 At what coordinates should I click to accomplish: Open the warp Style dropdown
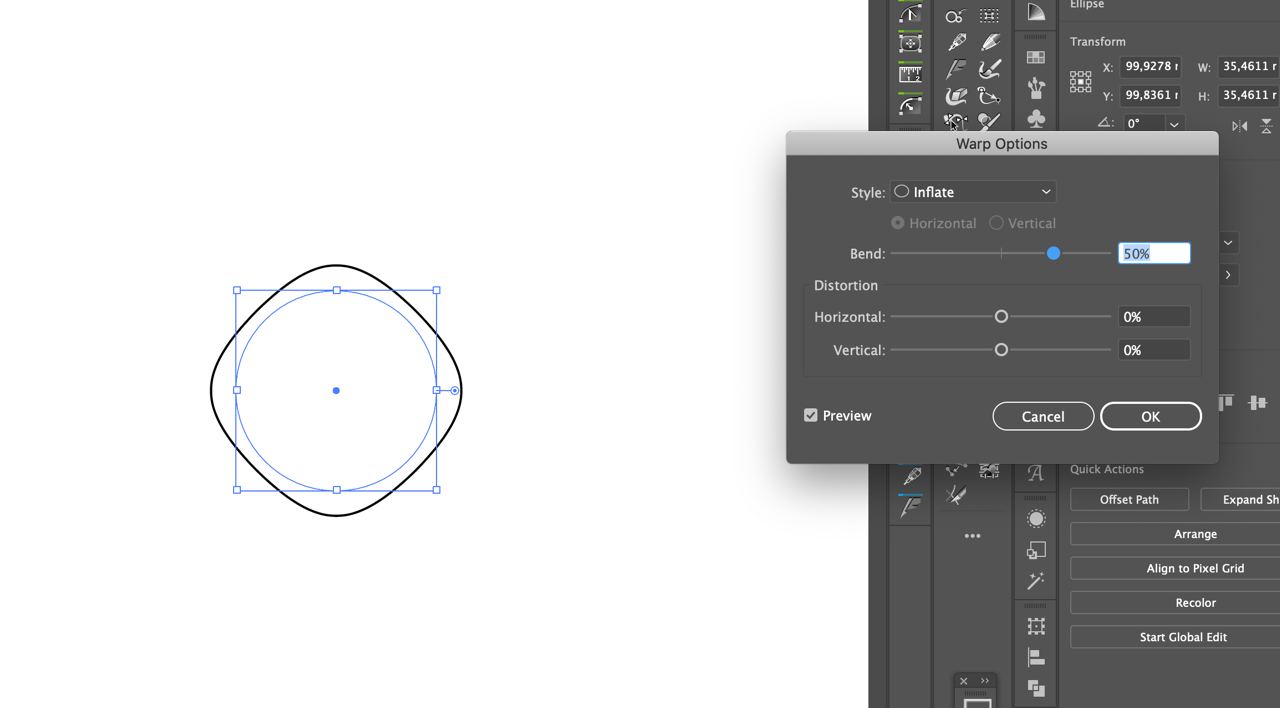click(973, 192)
